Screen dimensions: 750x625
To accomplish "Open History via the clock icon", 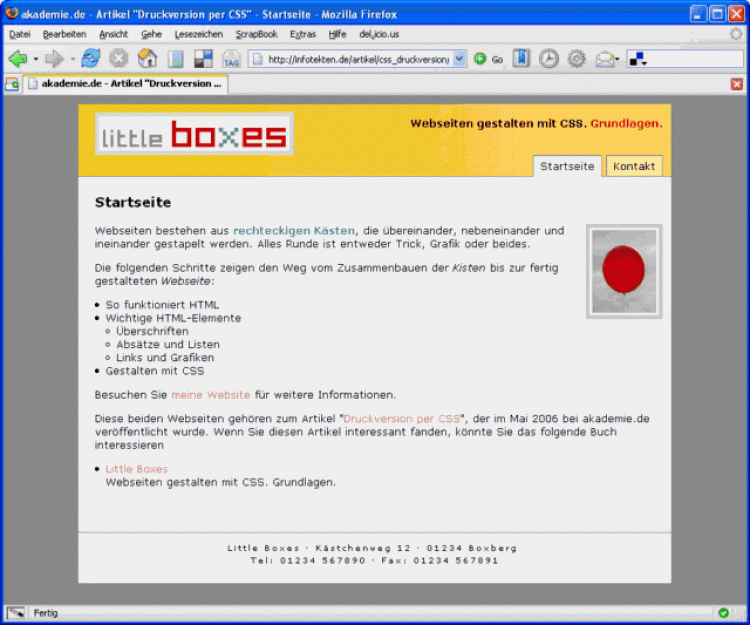I will [549, 59].
